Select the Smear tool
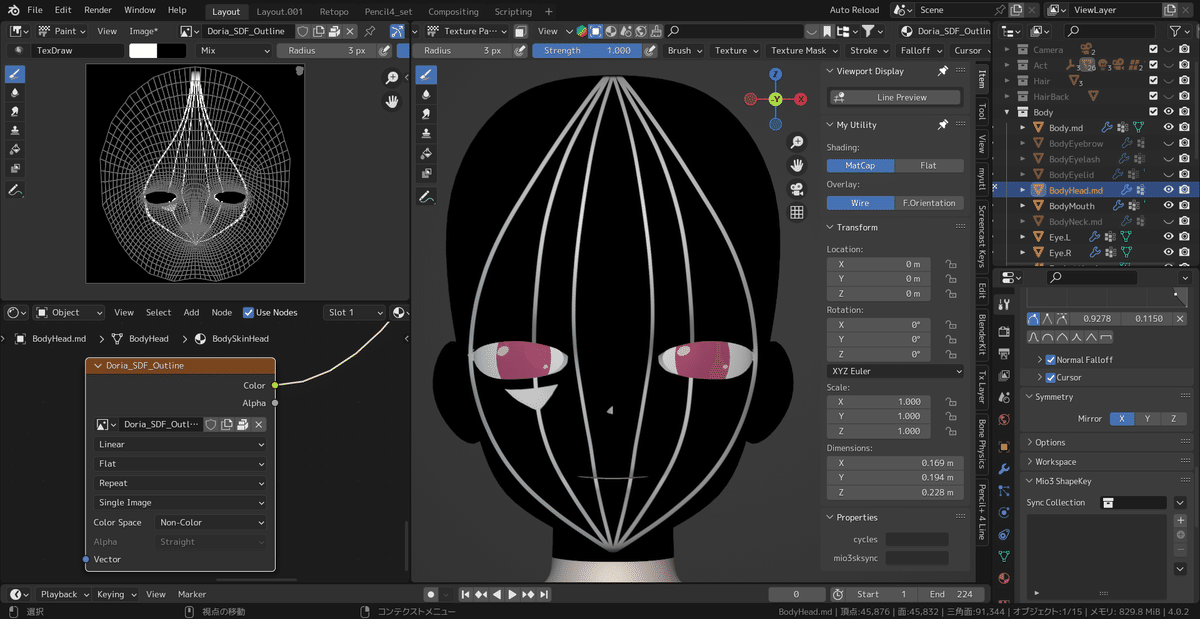Screen dimensions: 1200x619 click(13, 111)
